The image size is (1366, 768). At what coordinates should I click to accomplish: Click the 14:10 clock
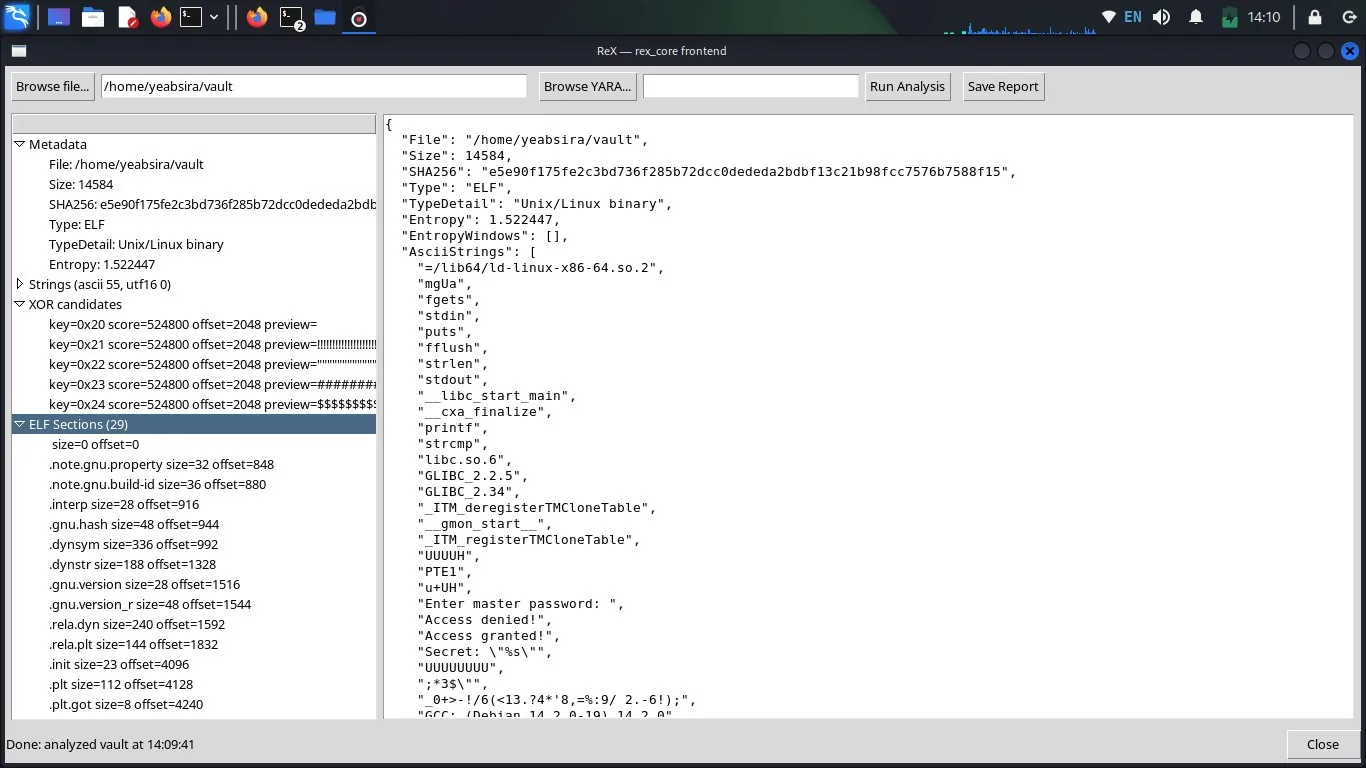[x=1265, y=17]
